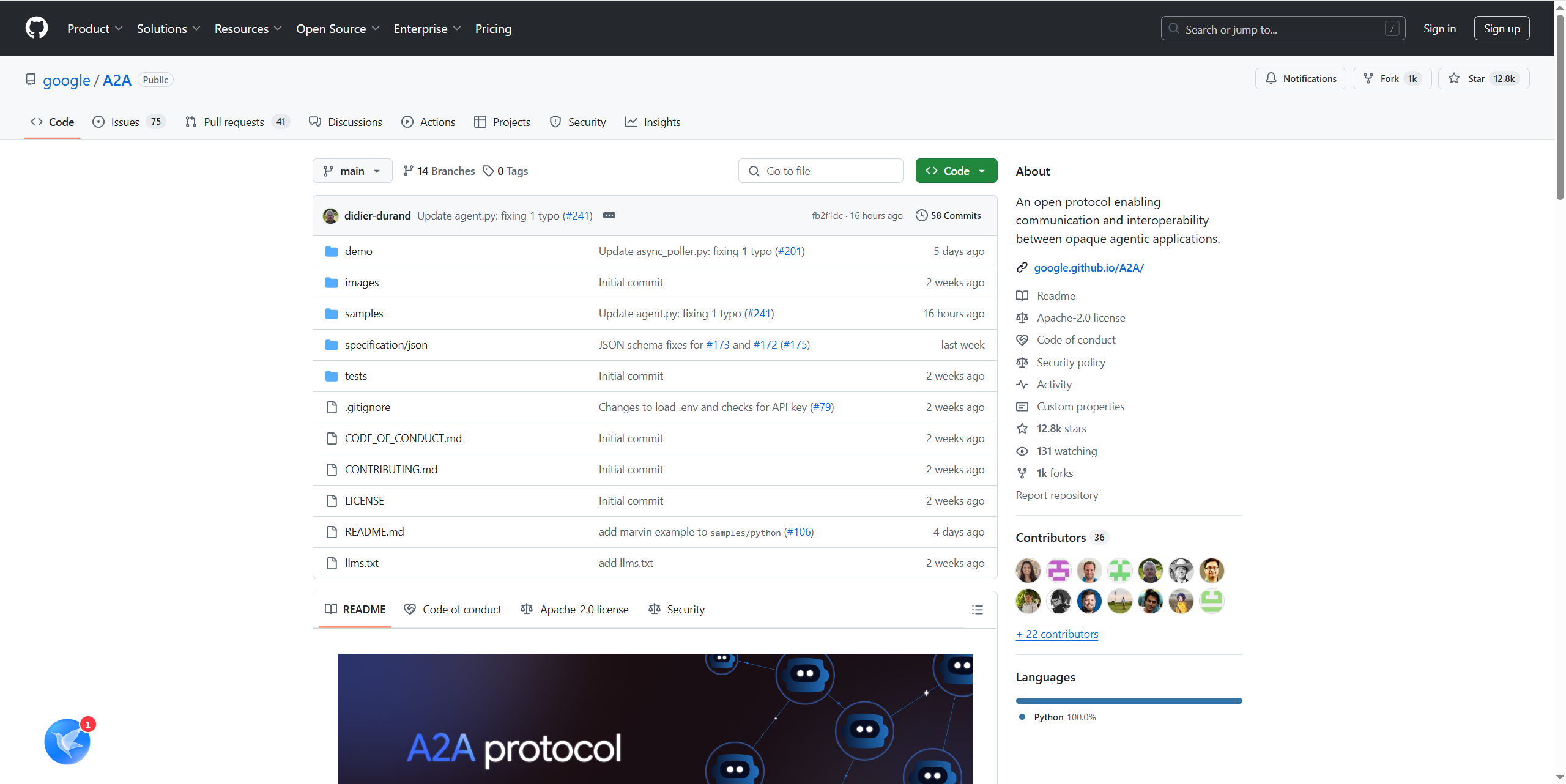Switch to the Issues tab
Viewport: 1566px width, 784px height.
(x=125, y=122)
